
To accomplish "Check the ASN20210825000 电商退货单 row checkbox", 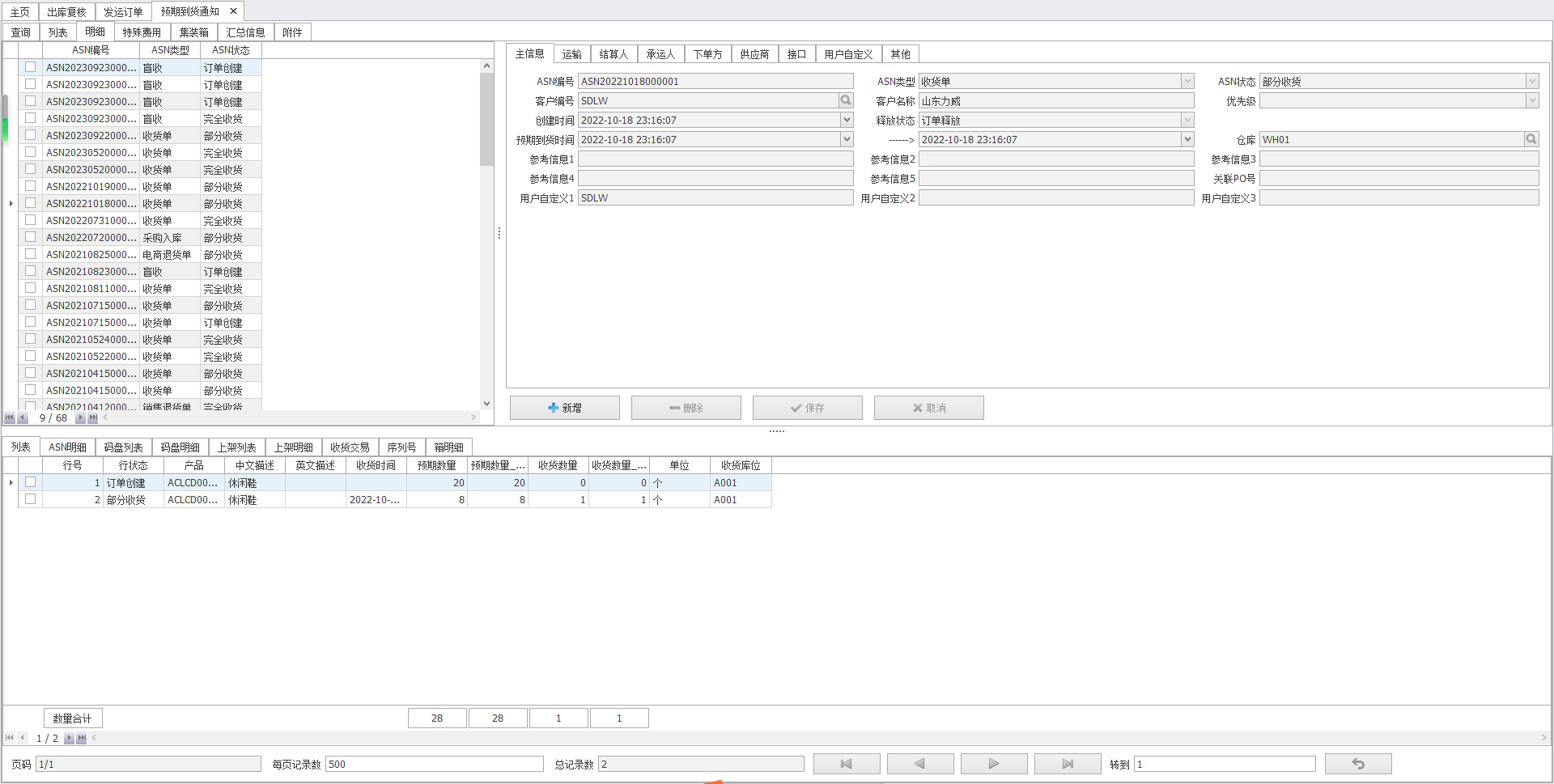I will (x=30, y=254).
